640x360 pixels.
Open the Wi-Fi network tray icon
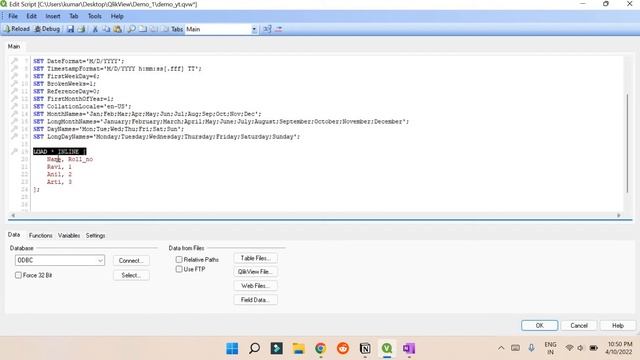569,348
